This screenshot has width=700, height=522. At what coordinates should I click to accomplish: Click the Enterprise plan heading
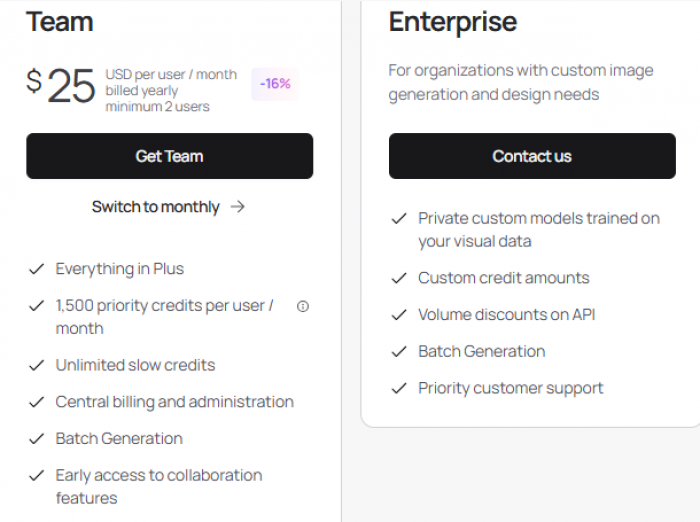click(x=453, y=22)
